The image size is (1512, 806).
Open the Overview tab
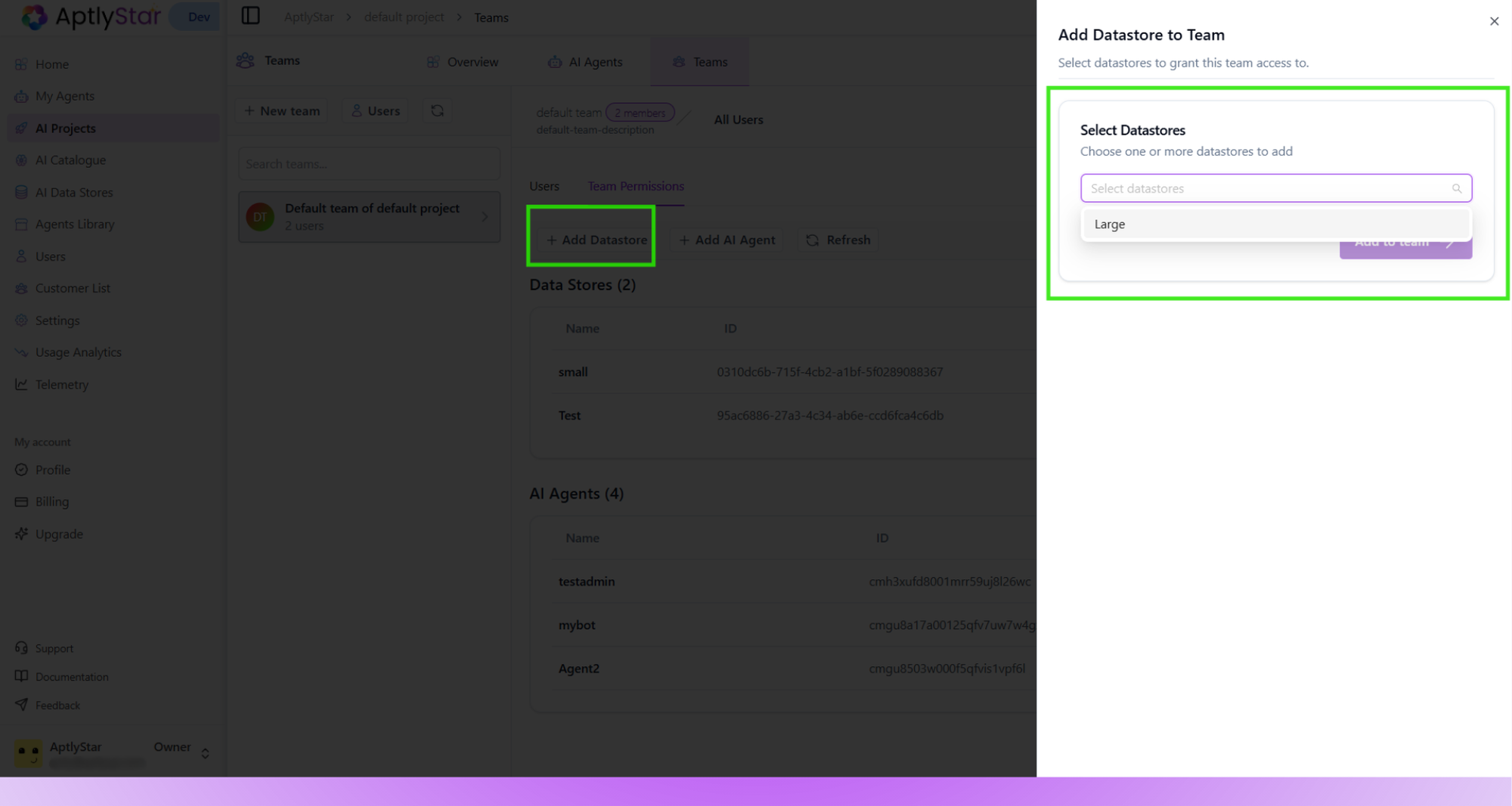pyautogui.click(x=462, y=61)
